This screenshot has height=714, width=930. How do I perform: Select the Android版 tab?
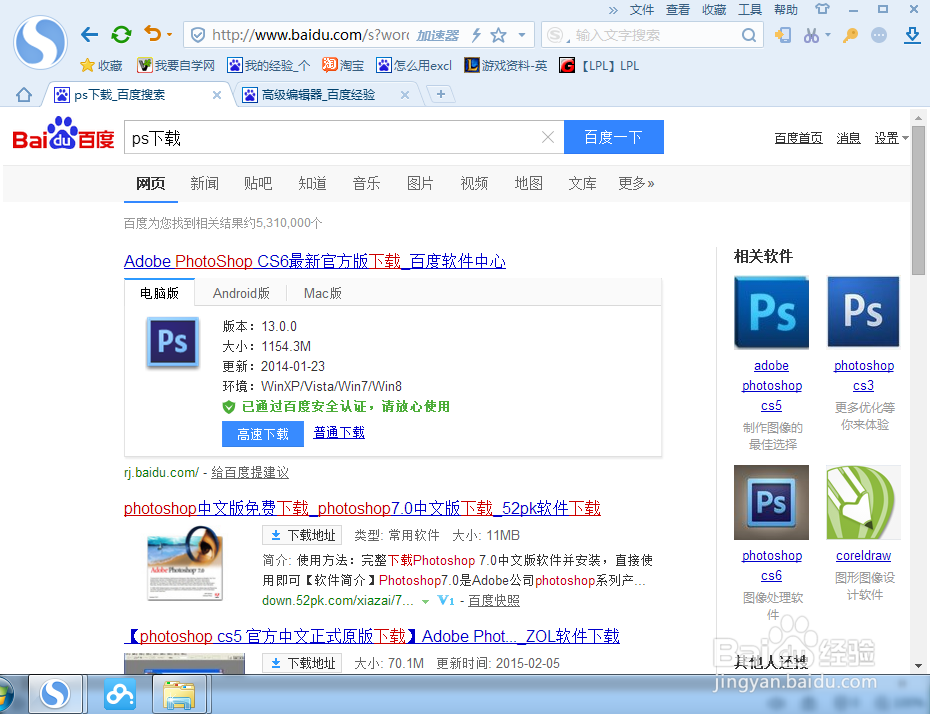point(241,293)
